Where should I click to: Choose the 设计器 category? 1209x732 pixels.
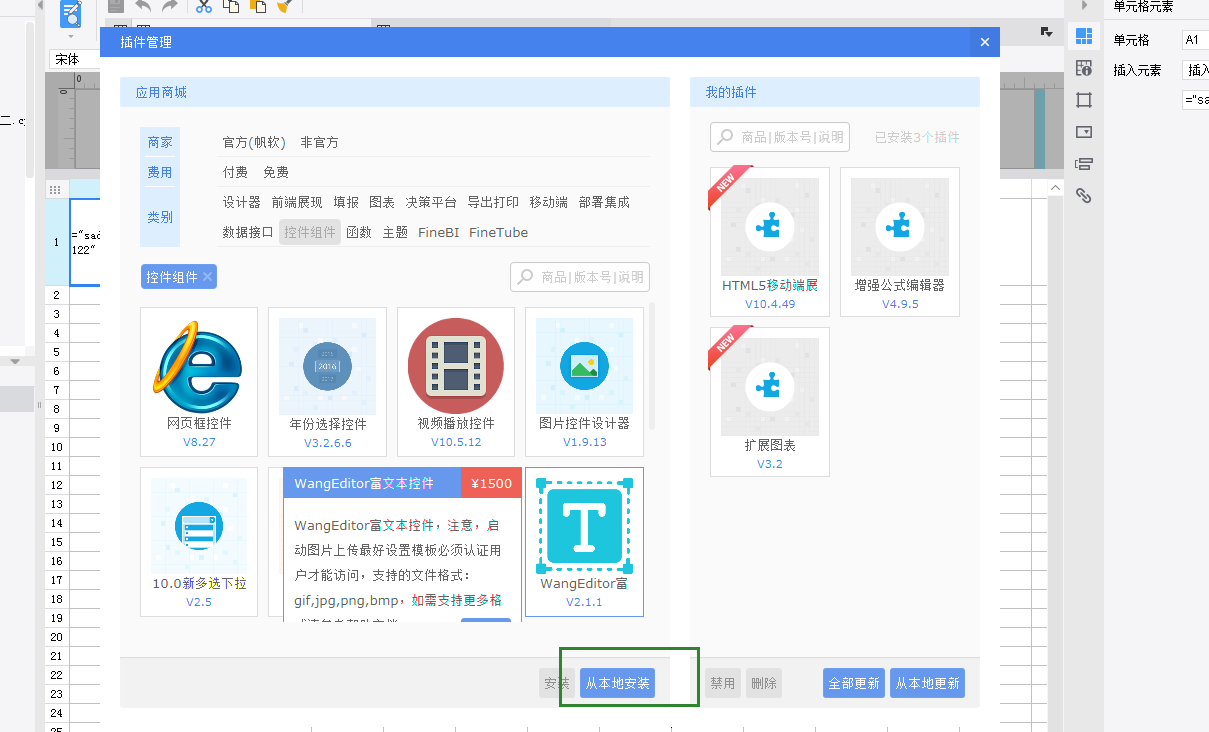(242, 202)
